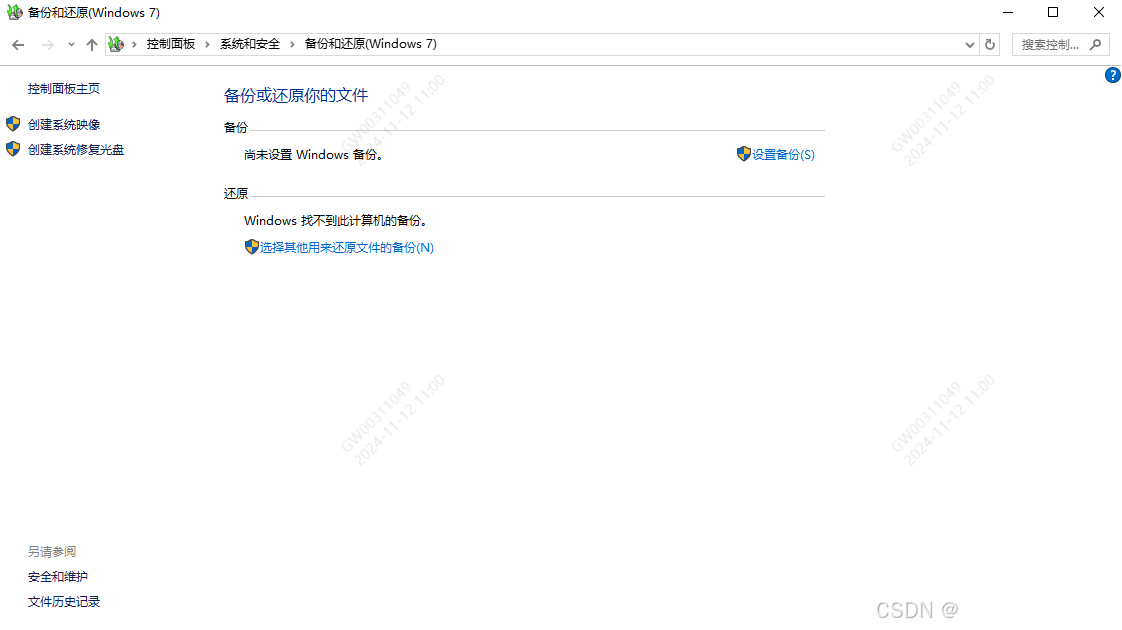The height and width of the screenshot is (630, 1122).
Task: Click shield icon beside 创建系统映像
Action: [13, 124]
